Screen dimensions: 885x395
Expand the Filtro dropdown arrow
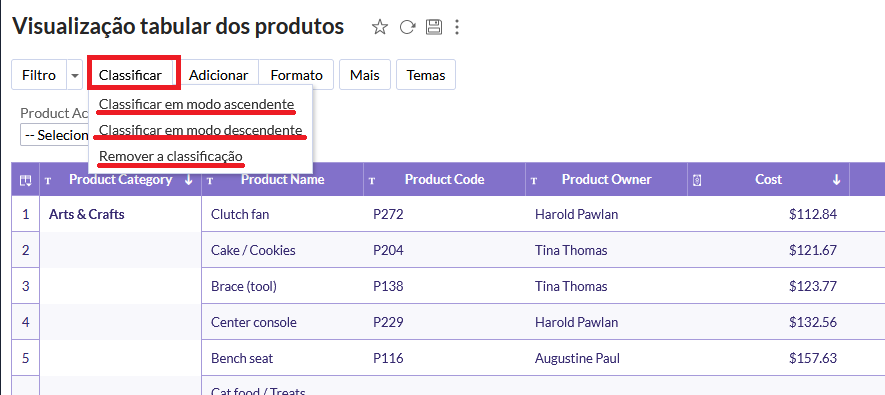[x=75, y=75]
